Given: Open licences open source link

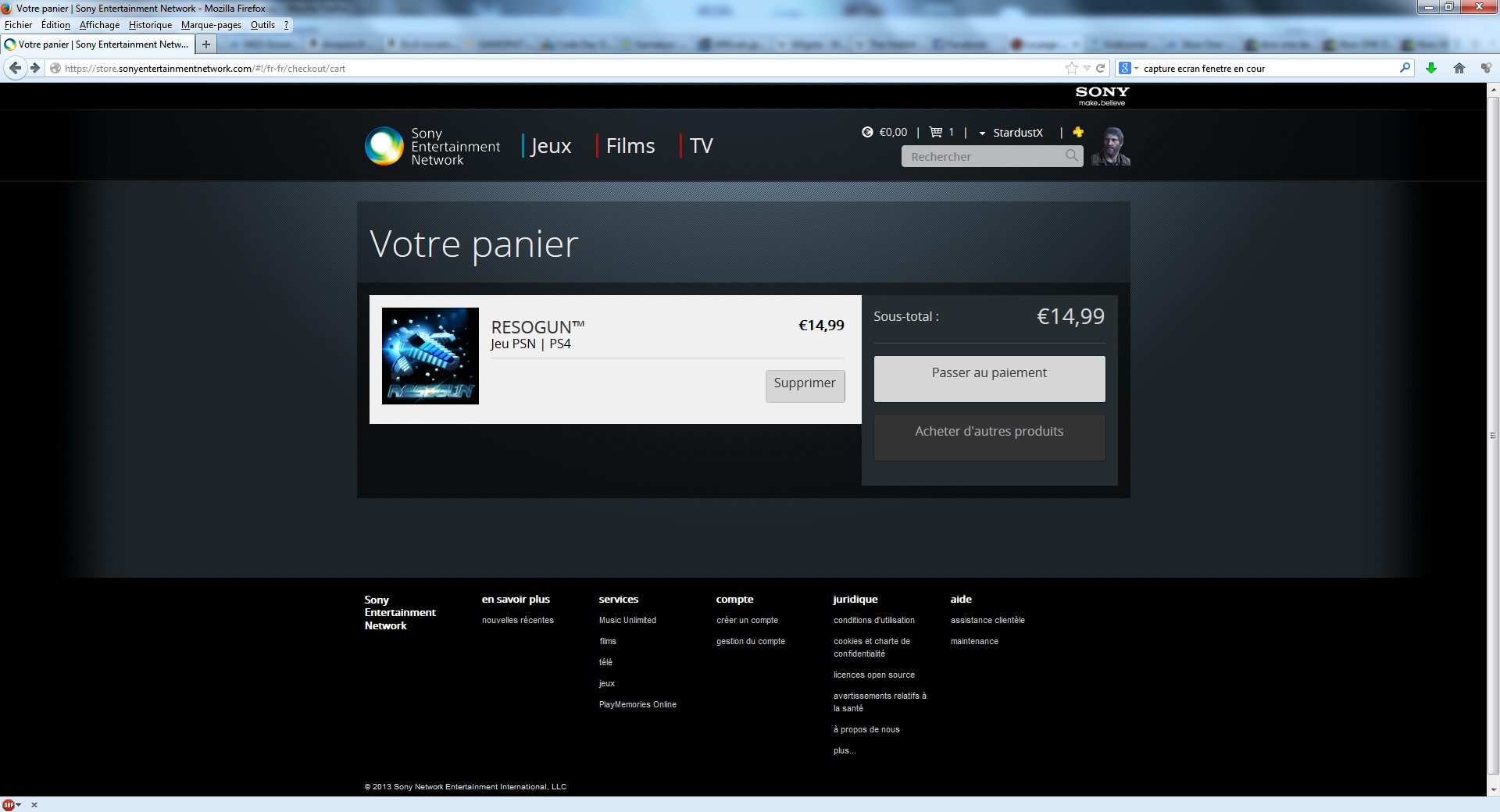Looking at the screenshot, I should pos(873,675).
